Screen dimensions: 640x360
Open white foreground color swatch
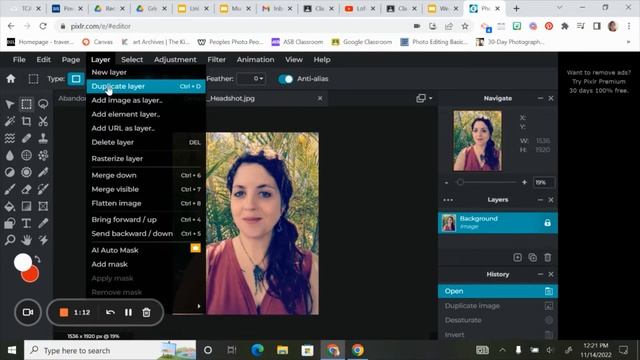coord(22,262)
